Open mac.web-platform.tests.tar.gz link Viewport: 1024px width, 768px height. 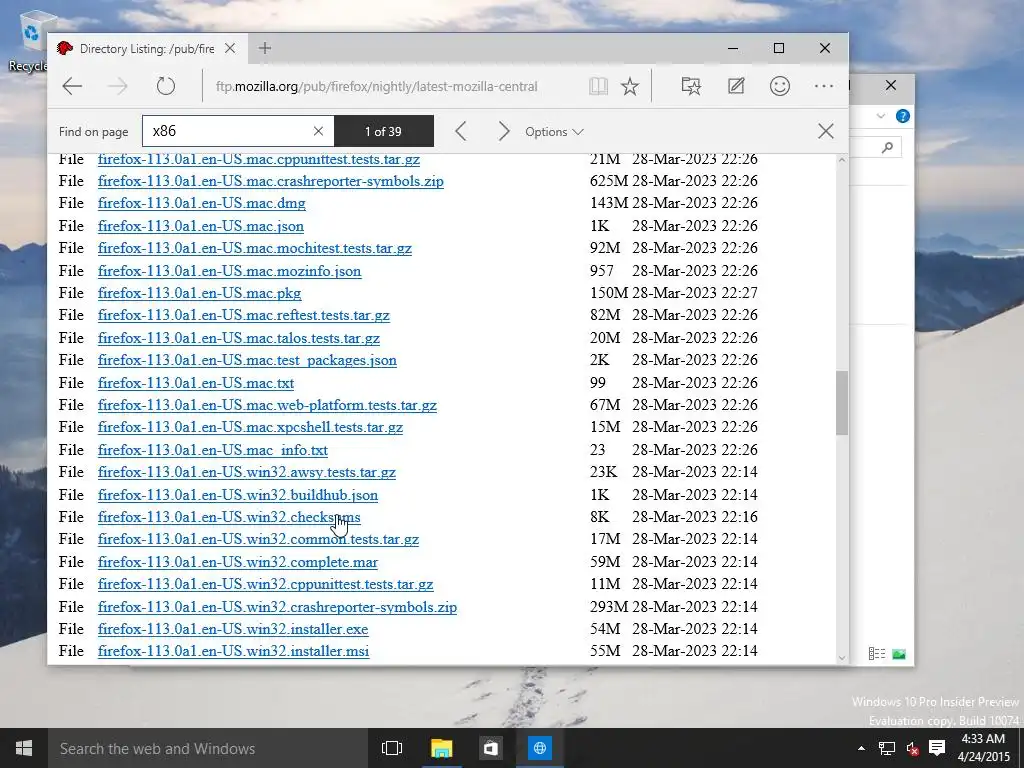click(x=267, y=405)
